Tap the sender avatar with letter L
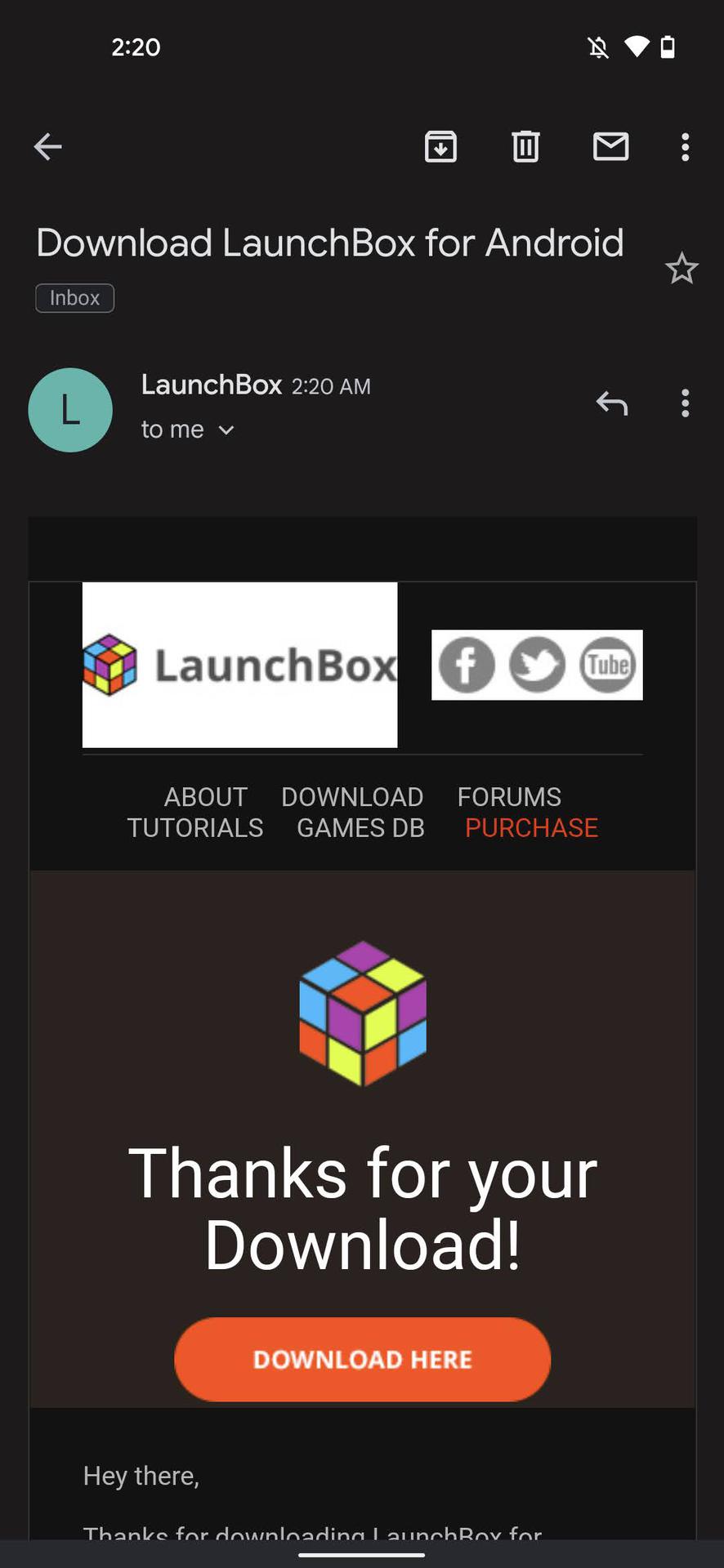Viewport: 724px width, 1568px height. click(70, 410)
